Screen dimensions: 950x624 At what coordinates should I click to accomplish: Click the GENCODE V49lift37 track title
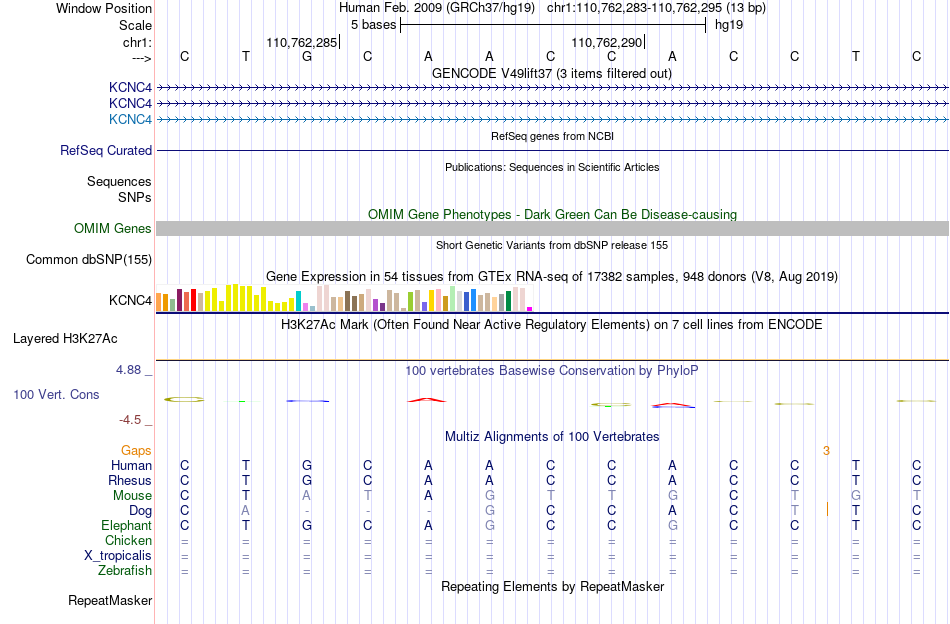tap(552, 73)
